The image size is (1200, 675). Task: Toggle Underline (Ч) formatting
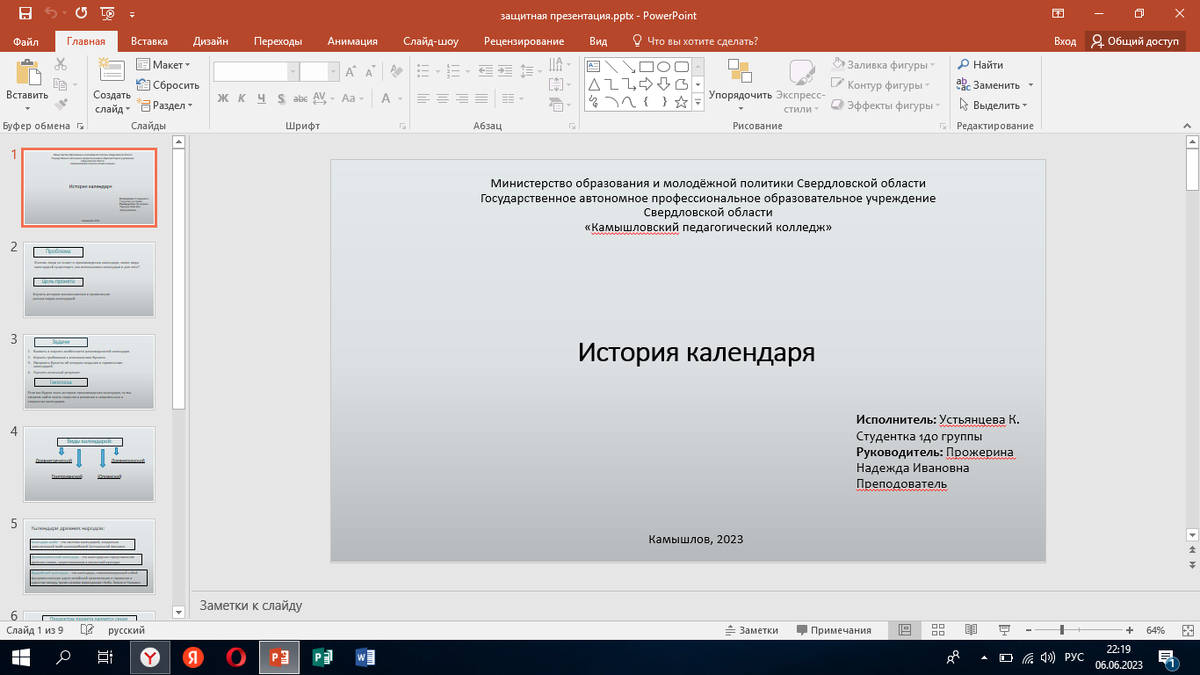pos(262,99)
